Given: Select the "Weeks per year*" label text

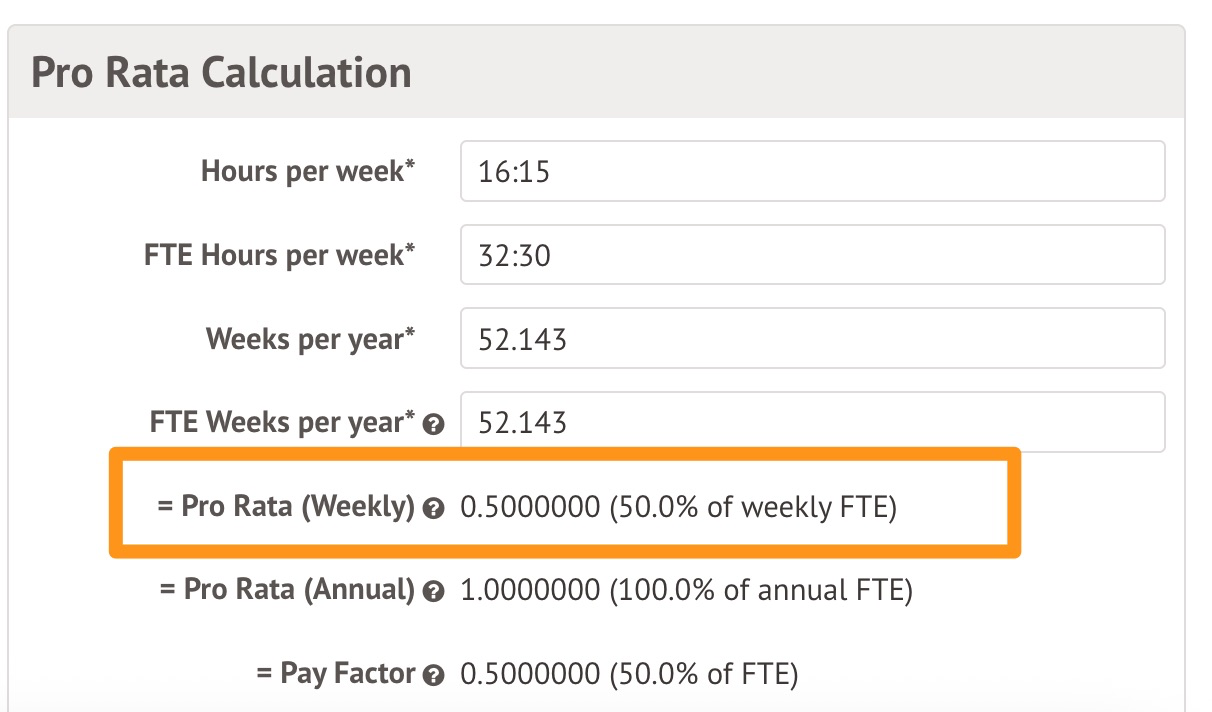Looking at the screenshot, I should [310, 339].
